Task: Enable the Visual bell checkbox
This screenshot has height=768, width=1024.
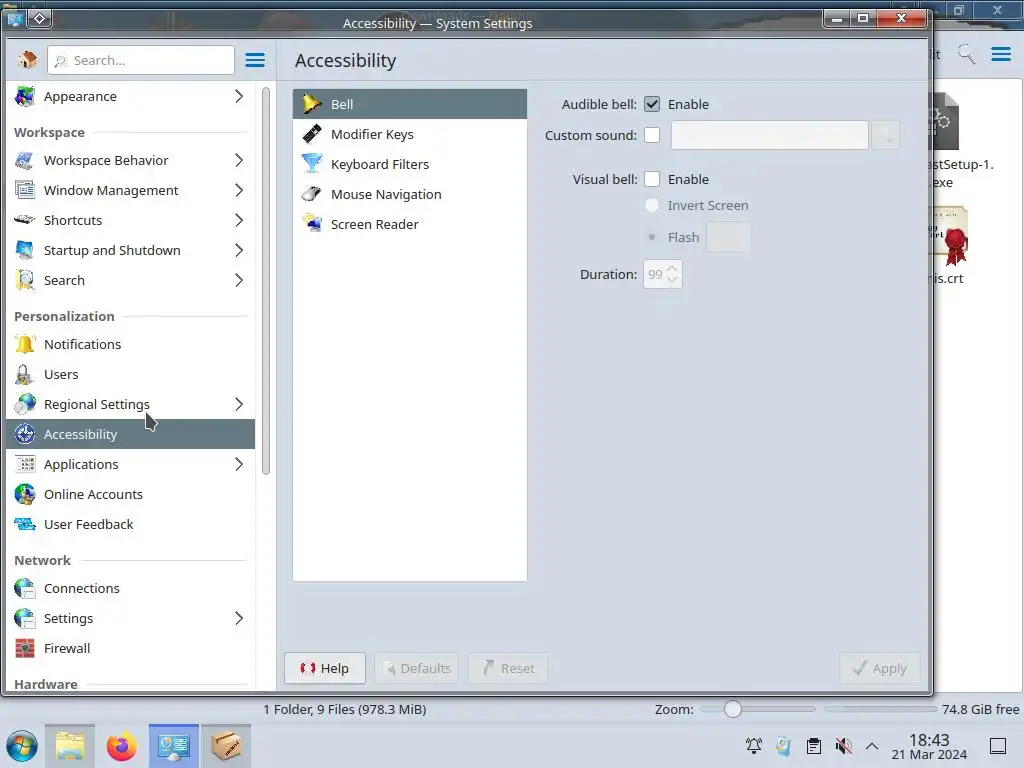Action: 652,179
